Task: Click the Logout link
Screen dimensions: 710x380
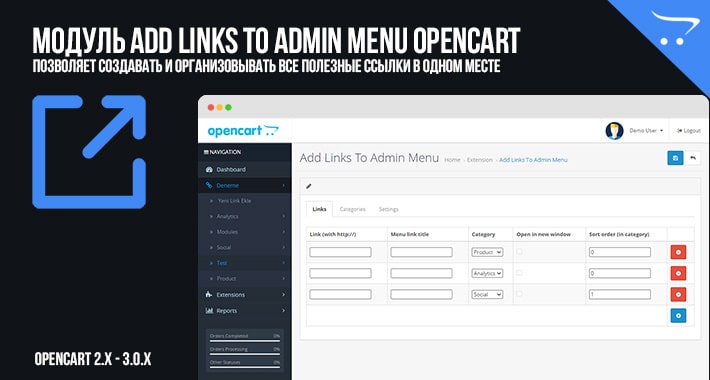Action: pyautogui.click(x=689, y=130)
